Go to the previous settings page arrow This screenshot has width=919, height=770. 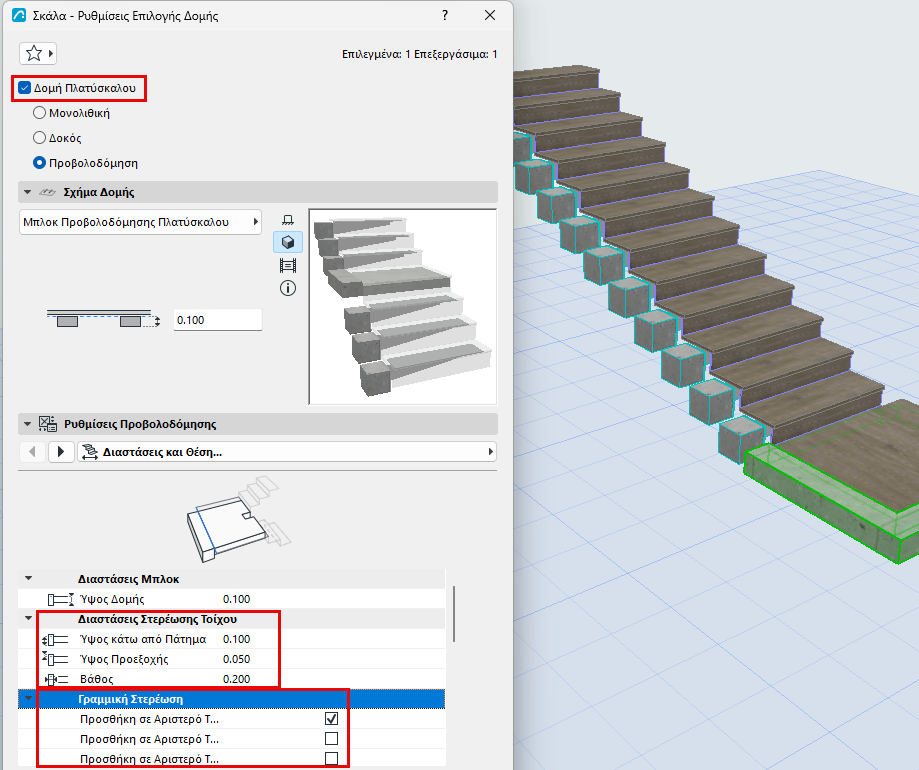(32, 452)
